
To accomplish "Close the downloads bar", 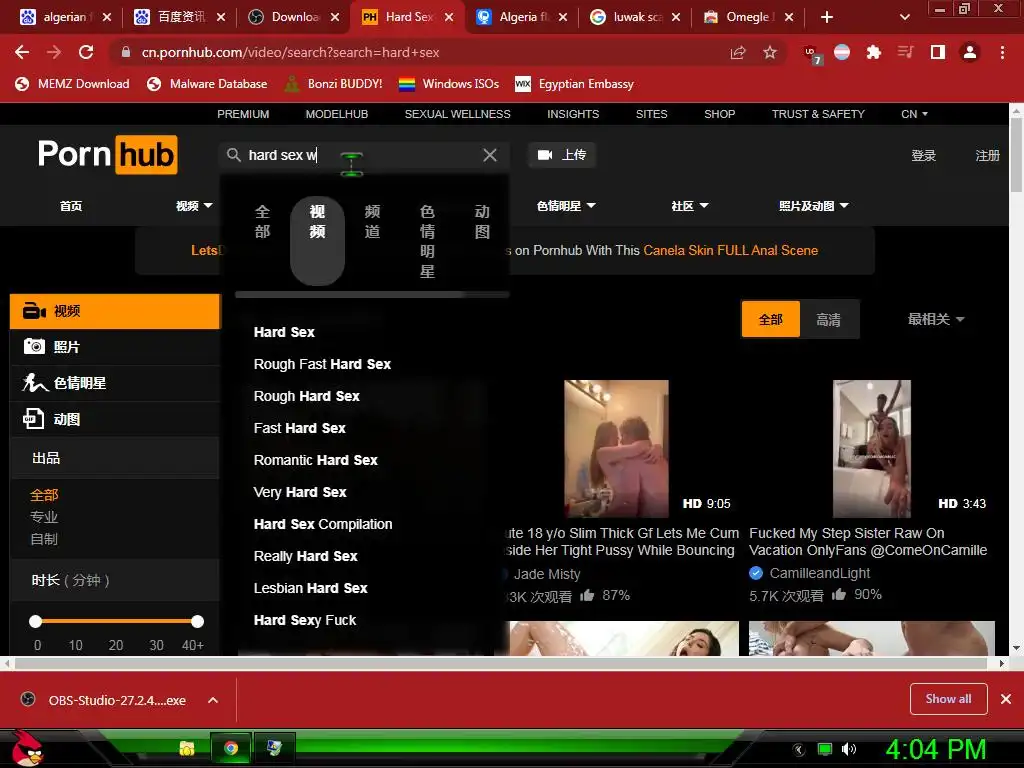I will pos(1006,699).
